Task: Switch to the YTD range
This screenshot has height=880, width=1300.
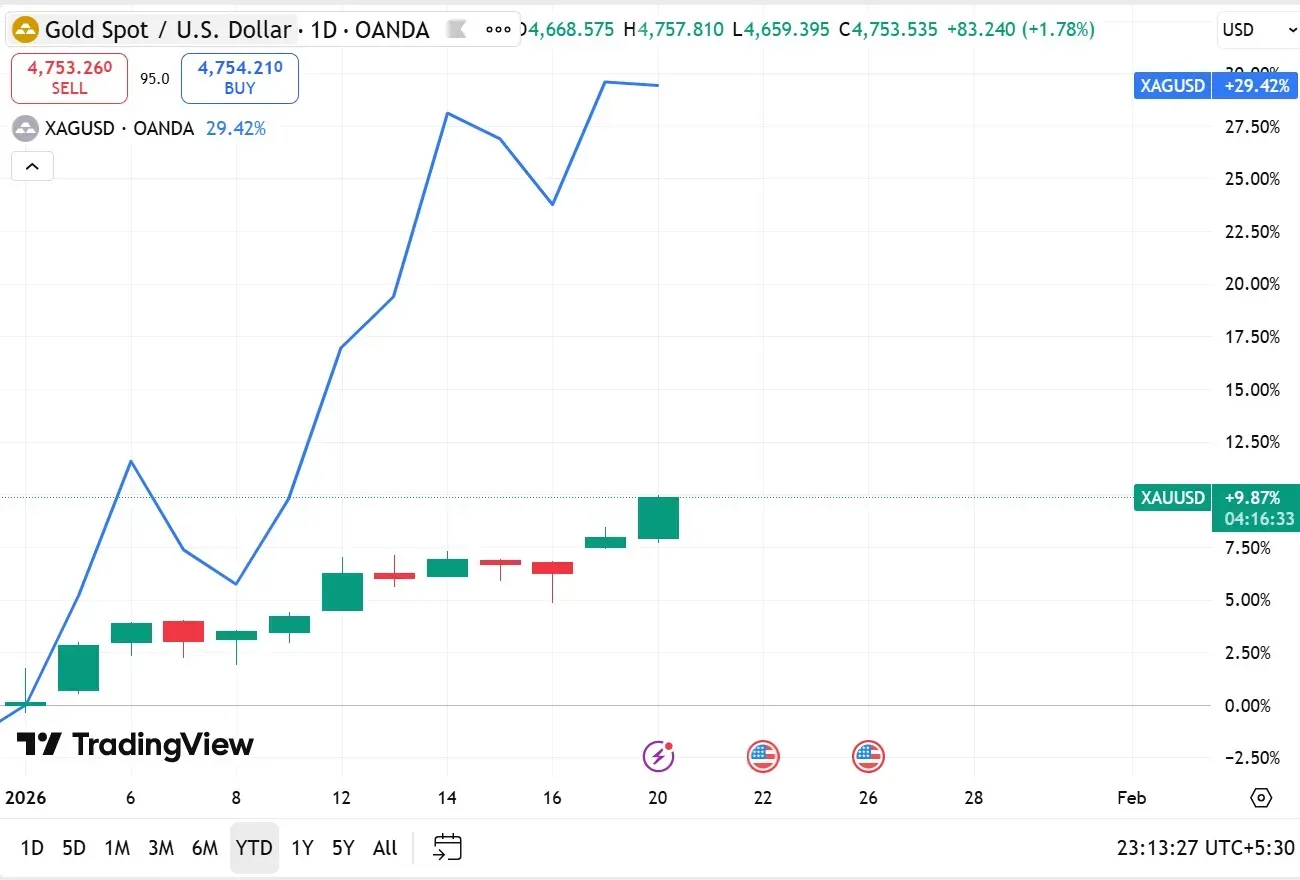Action: (x=254, y=848)
